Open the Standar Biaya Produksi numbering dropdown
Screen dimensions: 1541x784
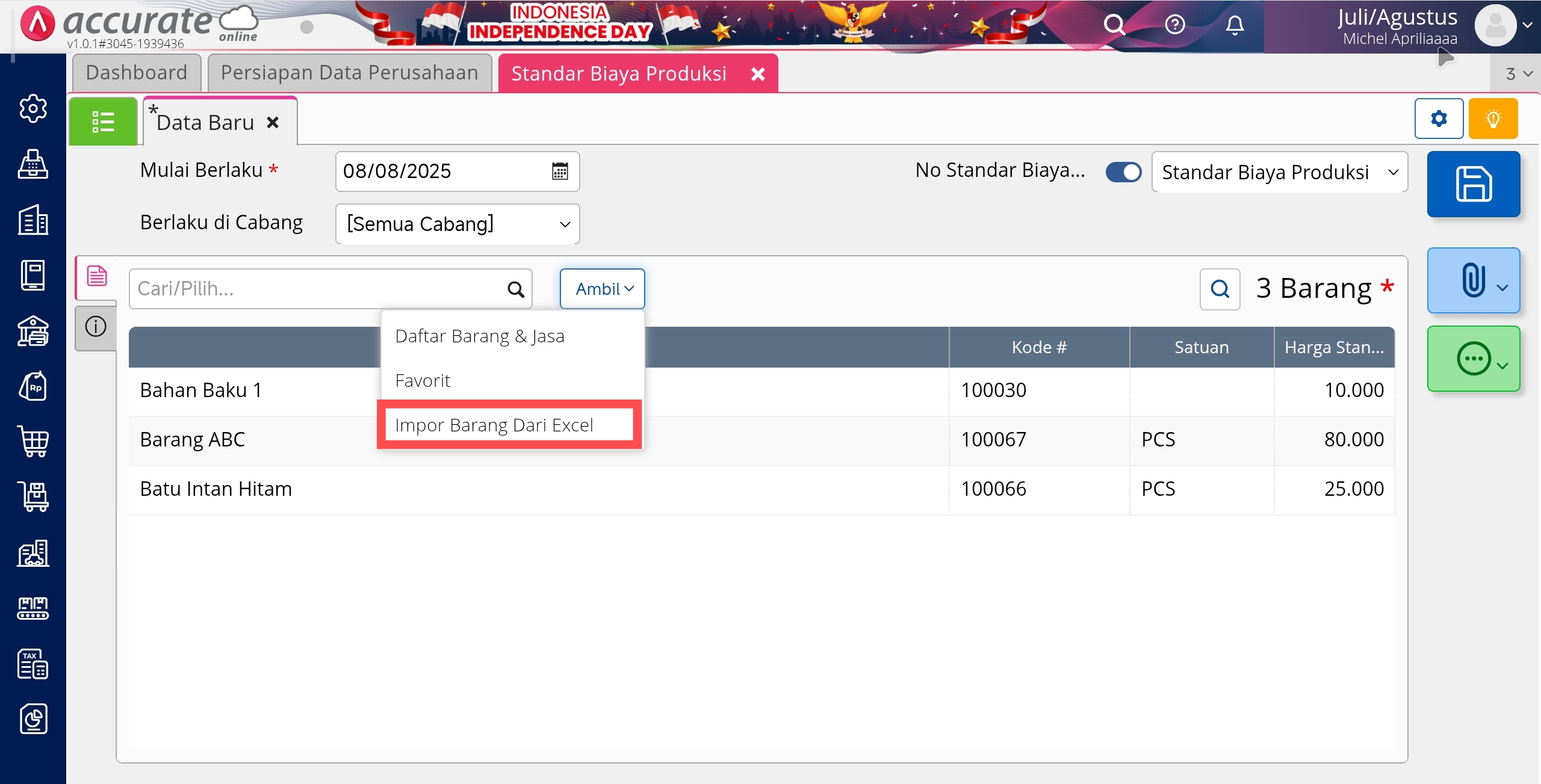click(x=1279, y=173)
